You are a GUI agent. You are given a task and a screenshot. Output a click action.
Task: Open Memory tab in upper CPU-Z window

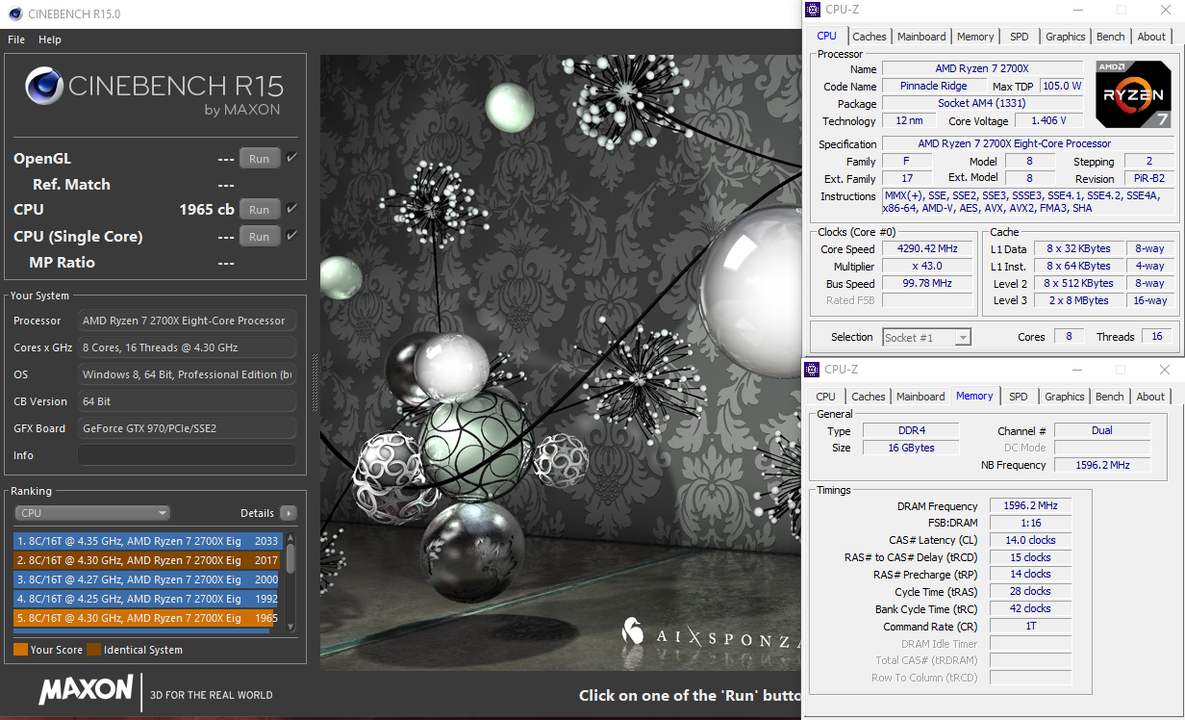[975, 36]
